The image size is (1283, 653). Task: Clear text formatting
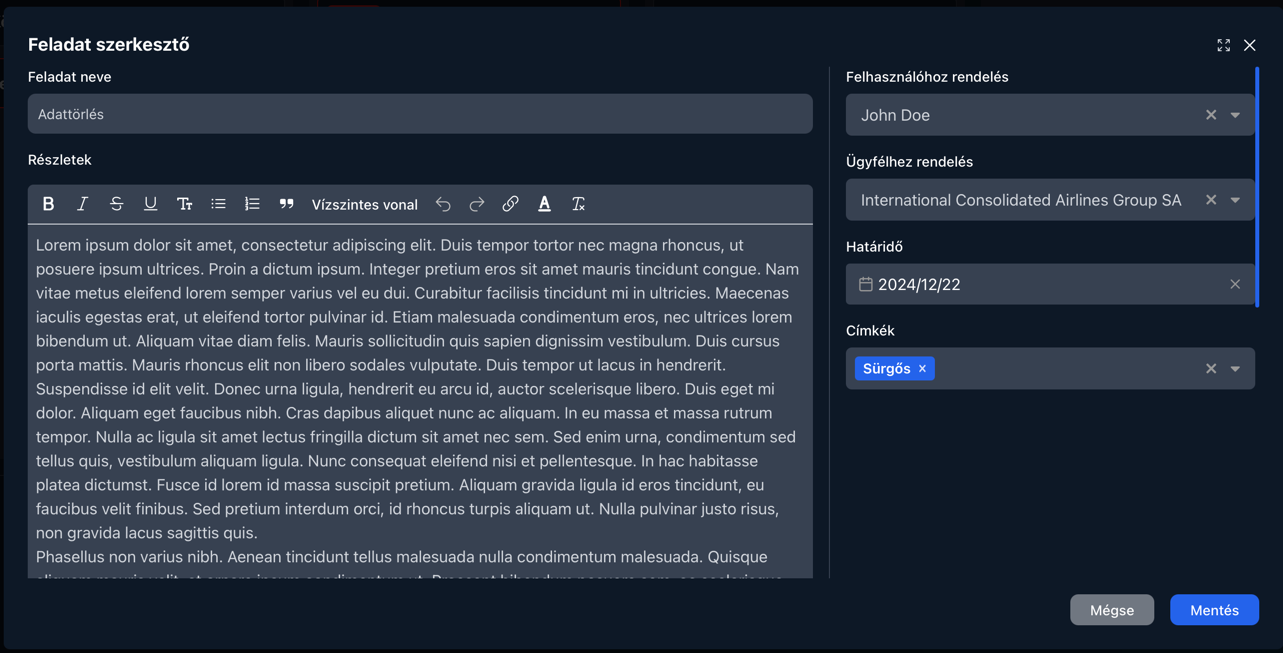tap(578, 204)
